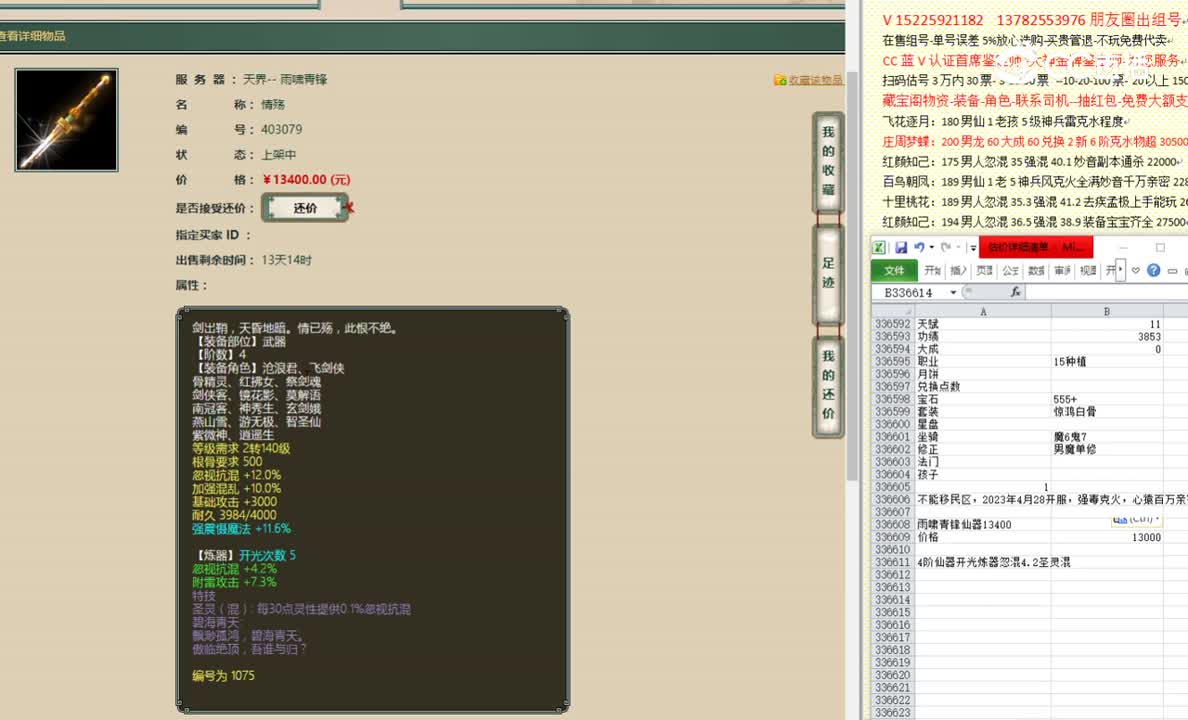
Task: Click the ribbon tab overflow arrow after 开发
Action: (x=1120, y=270)
